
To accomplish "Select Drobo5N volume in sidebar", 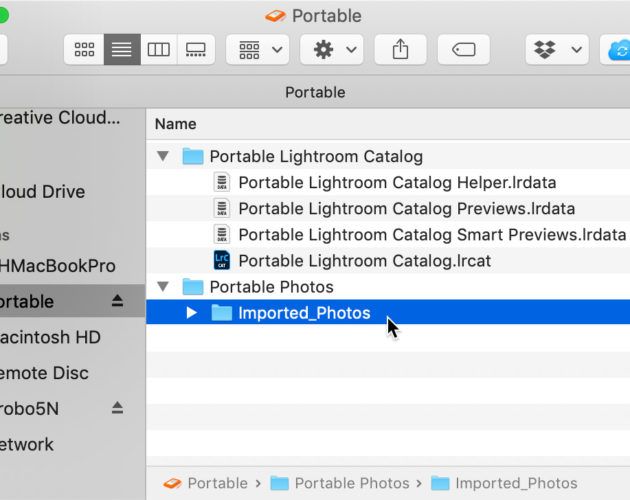I will (x=29, y=409).
